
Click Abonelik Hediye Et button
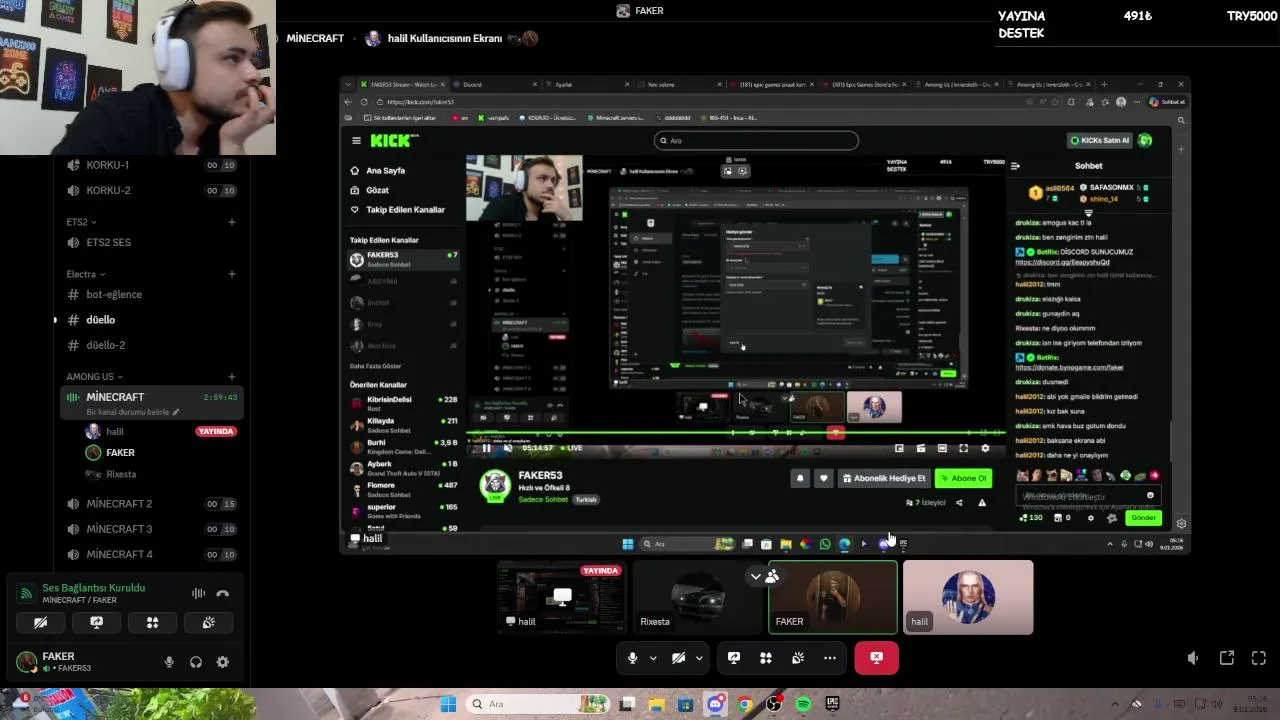[884, 478]
